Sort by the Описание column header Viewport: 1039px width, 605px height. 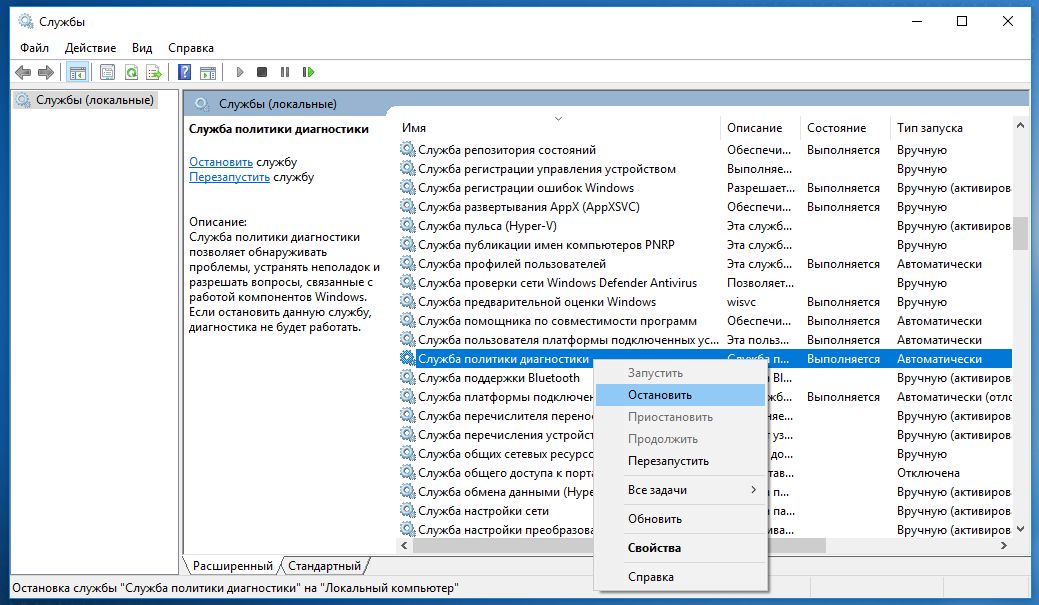(x=761, y=127)
